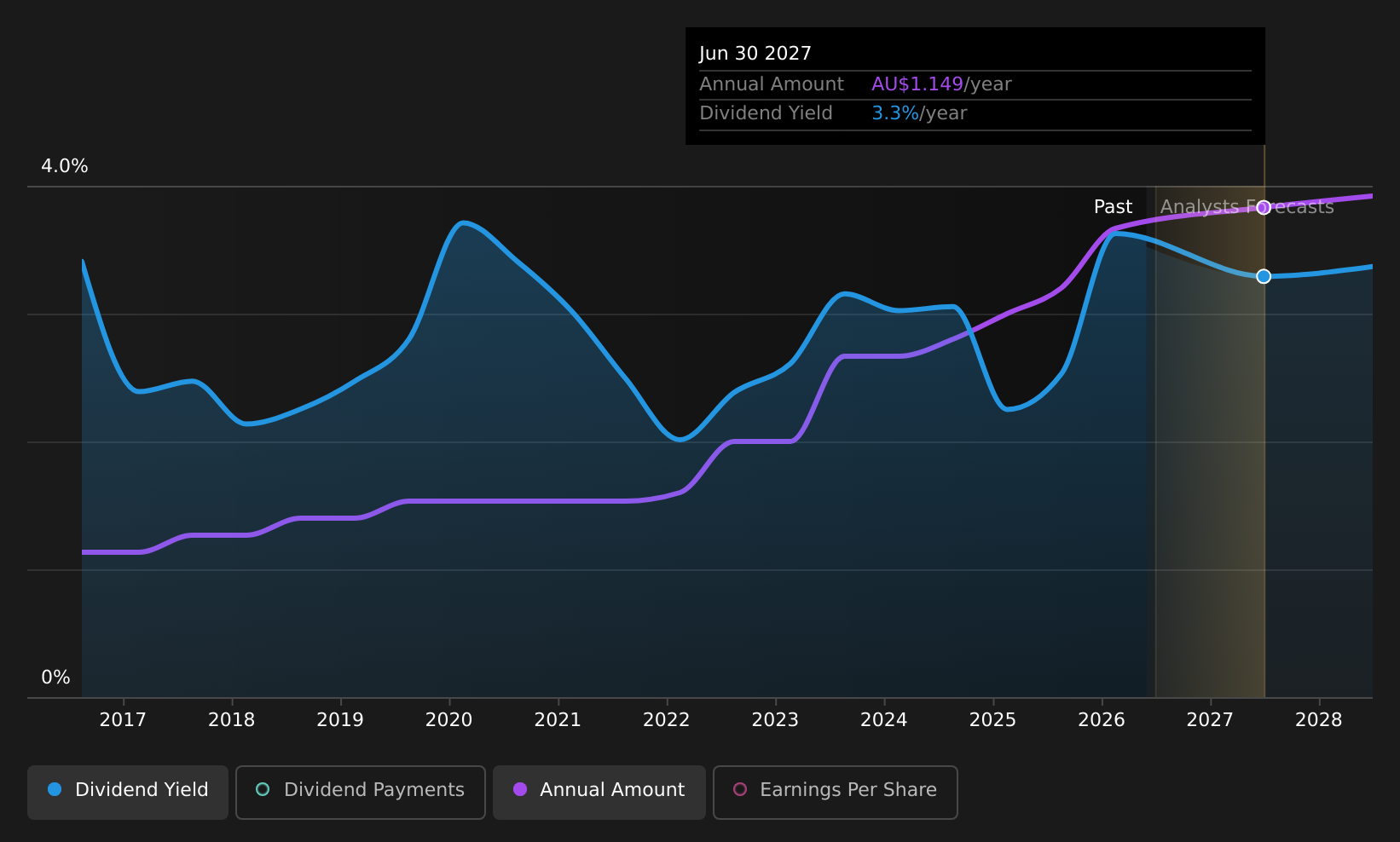Viewport: 1400px width, 842px height.
Task: Select the 2025 x-axis label
Action: [993, 720]
